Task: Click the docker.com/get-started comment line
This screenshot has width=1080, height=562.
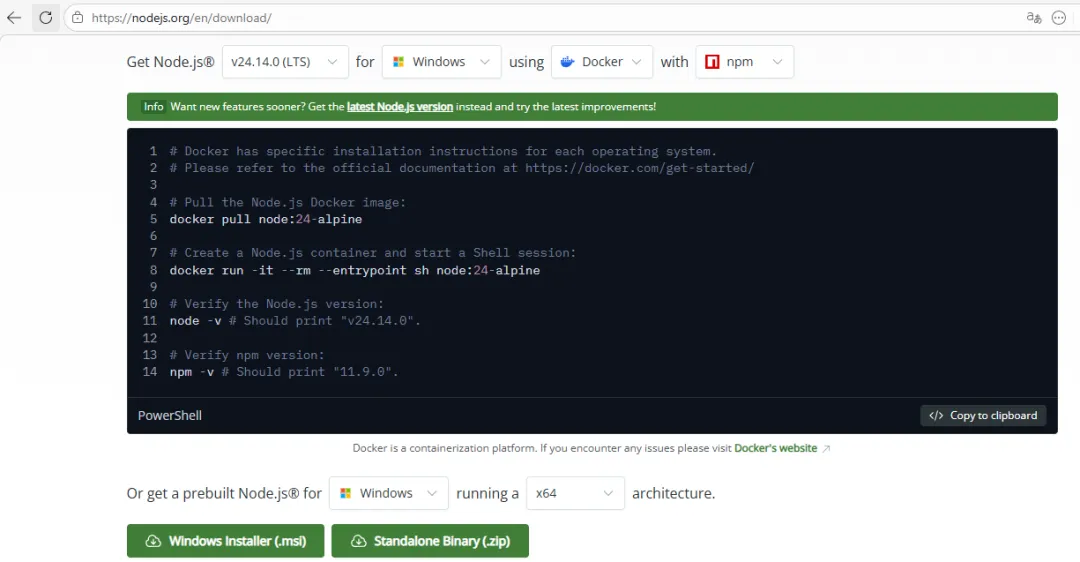Action: [x=461, y=168]
